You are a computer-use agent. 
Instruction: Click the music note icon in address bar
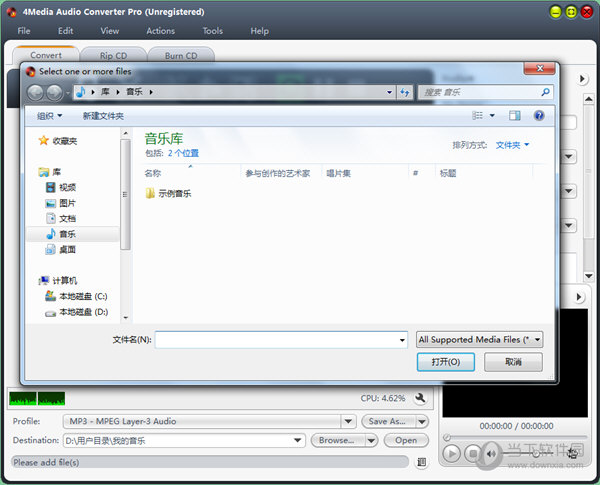[x=81, y=92]
